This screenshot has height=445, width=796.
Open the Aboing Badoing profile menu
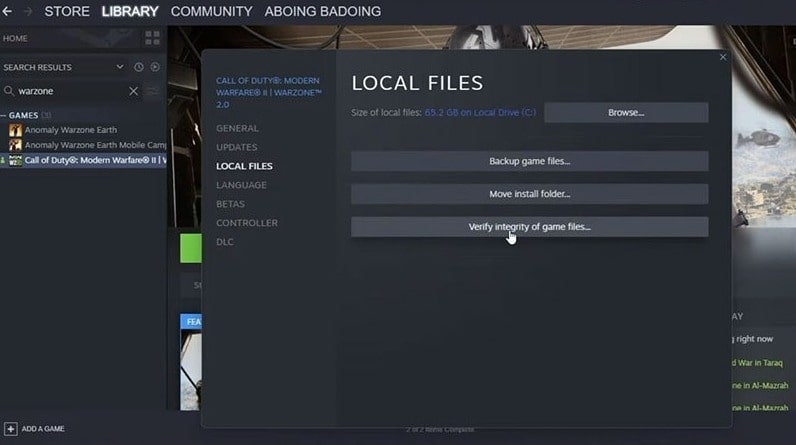point(323,11)
